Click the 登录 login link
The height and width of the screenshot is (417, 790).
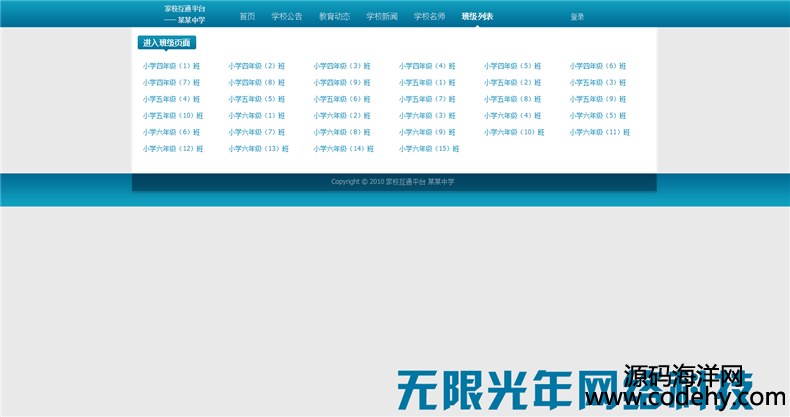577,17
